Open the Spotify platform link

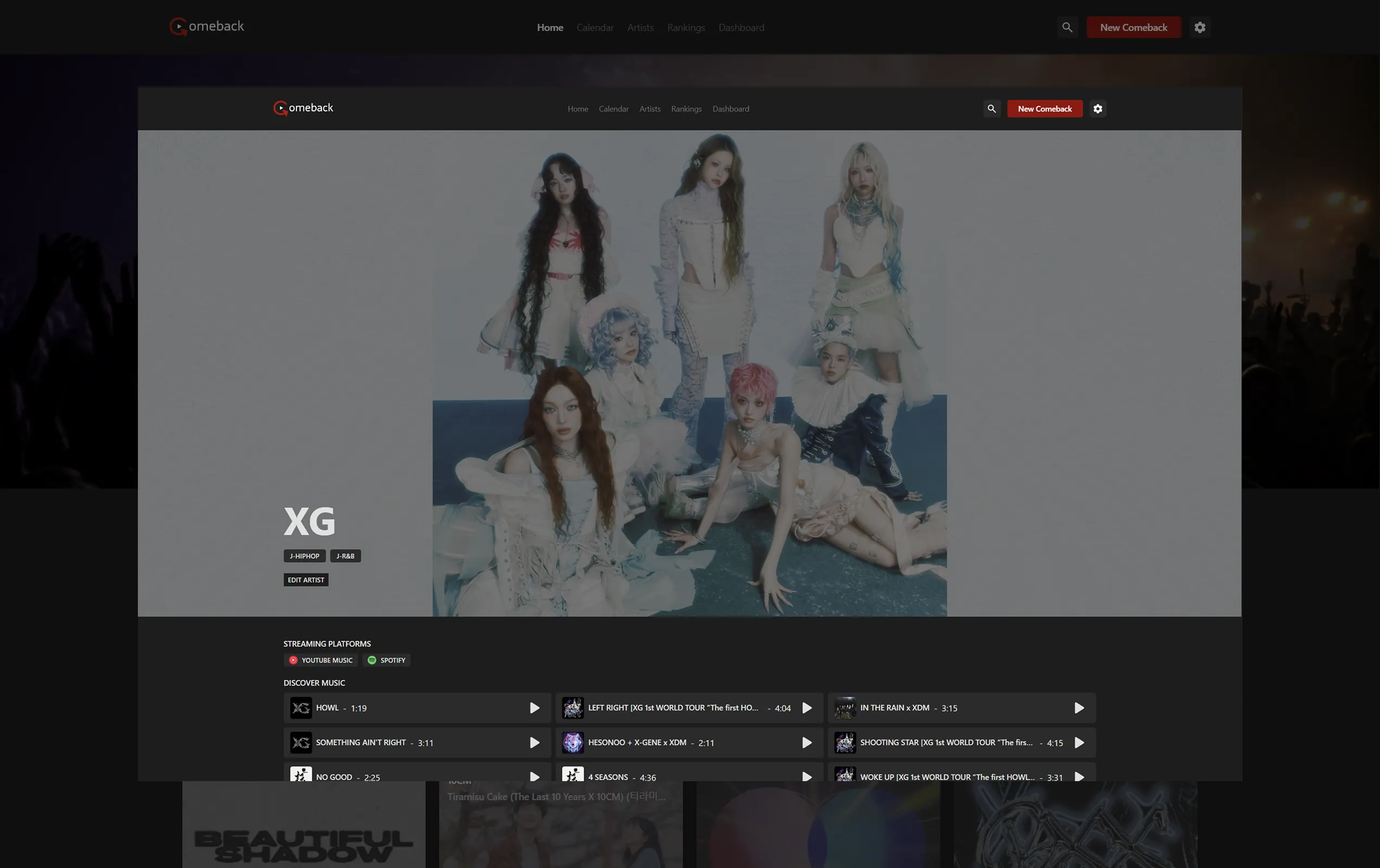point(387,660)
